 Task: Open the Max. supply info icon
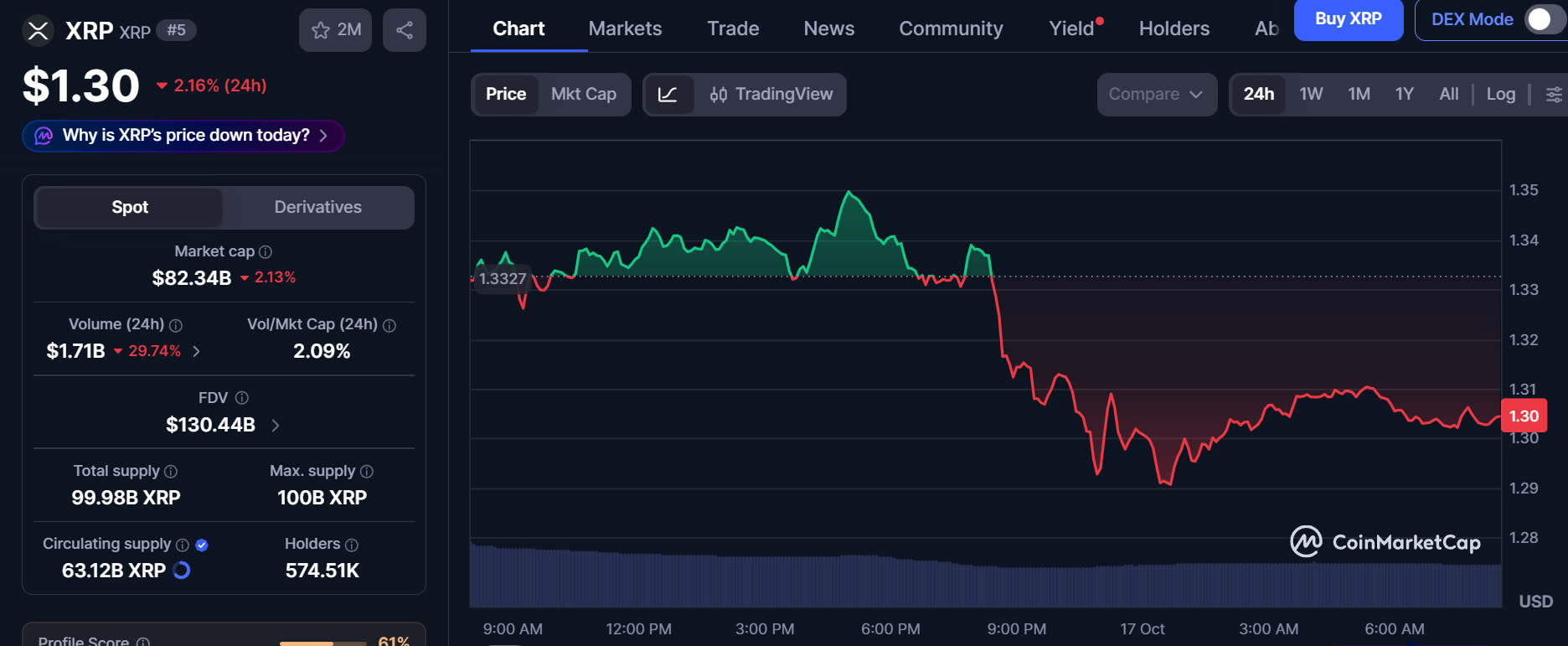[367, 472]
